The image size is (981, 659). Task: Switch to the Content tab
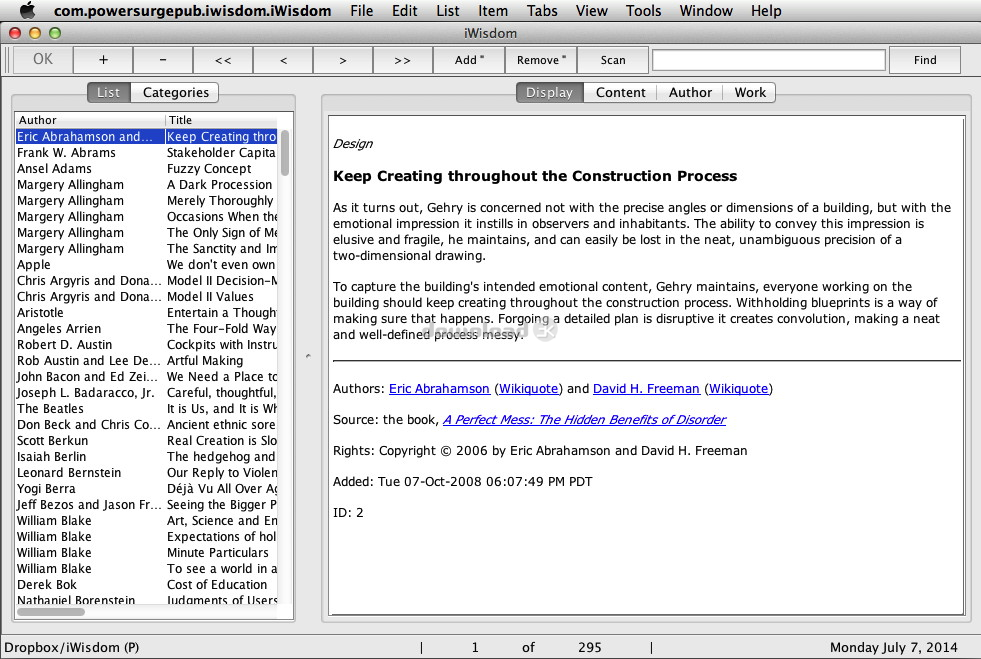click(620, 92)
